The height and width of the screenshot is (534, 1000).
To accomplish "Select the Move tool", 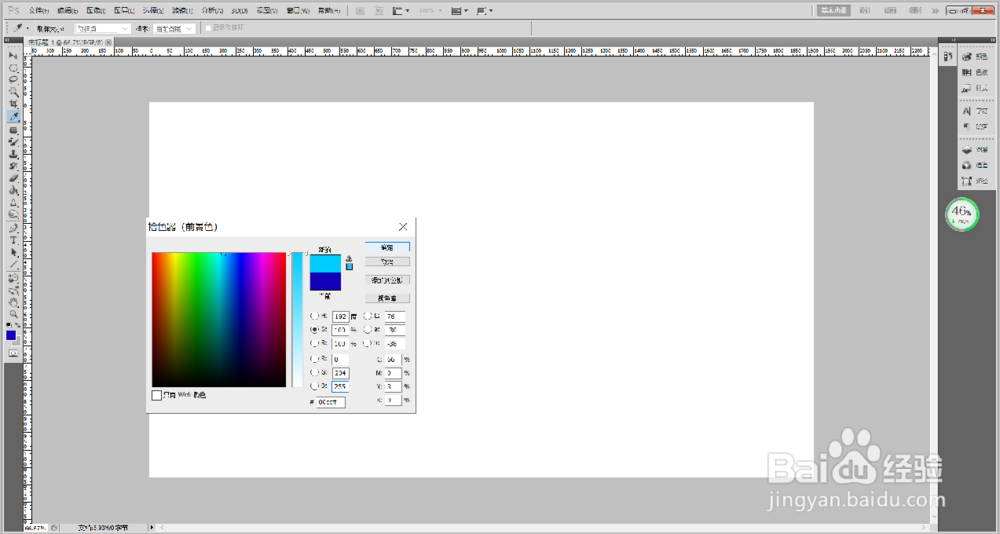I will (x=13, y=56).
